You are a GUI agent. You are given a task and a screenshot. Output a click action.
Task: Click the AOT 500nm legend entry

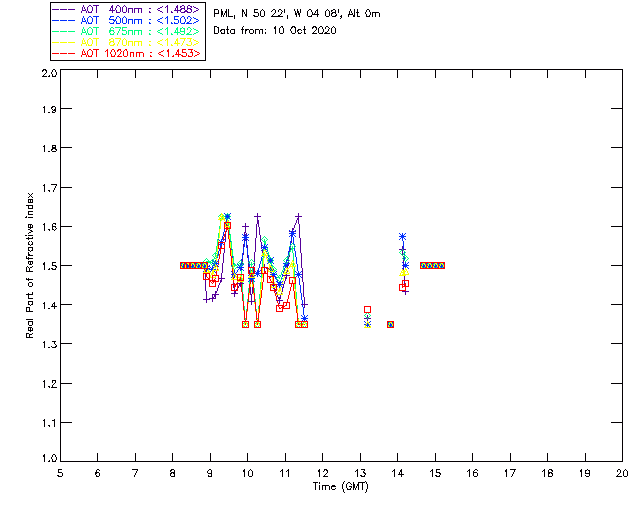click(x=127, y=20)
